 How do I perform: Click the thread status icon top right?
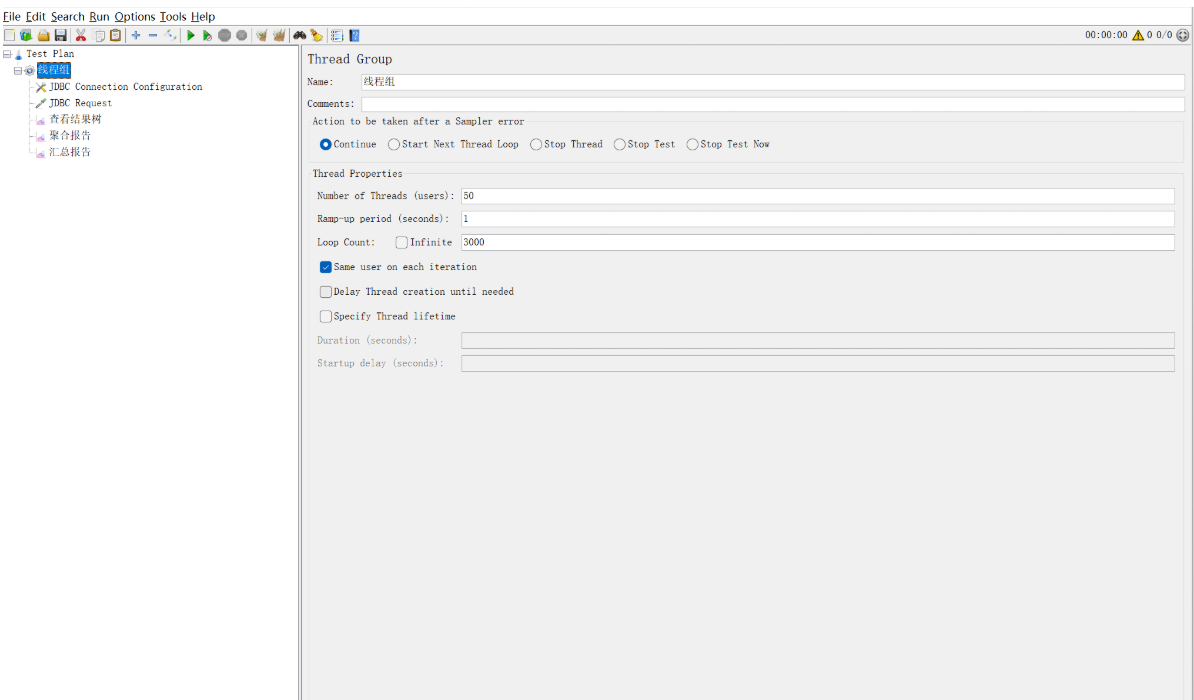pos(1183,35)
